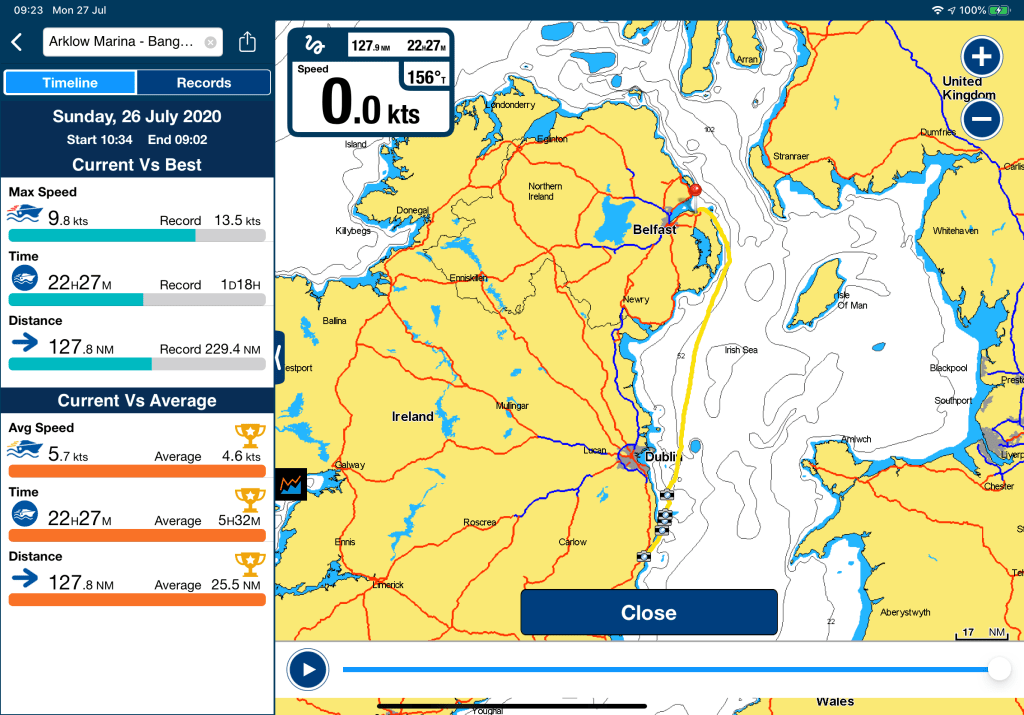Clear the track name field
1024x715 pixels.
pos(210,42)
